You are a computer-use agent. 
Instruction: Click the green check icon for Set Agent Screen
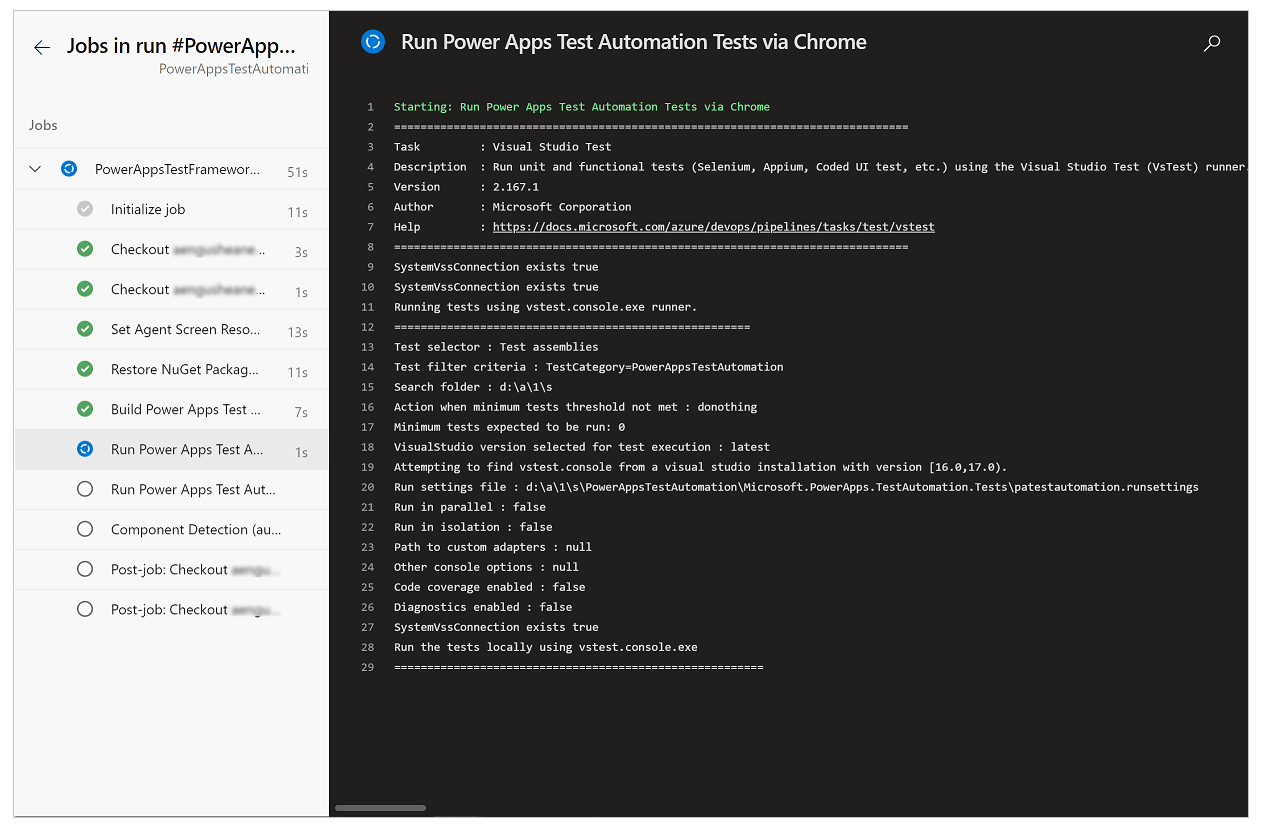pos(85,329)
